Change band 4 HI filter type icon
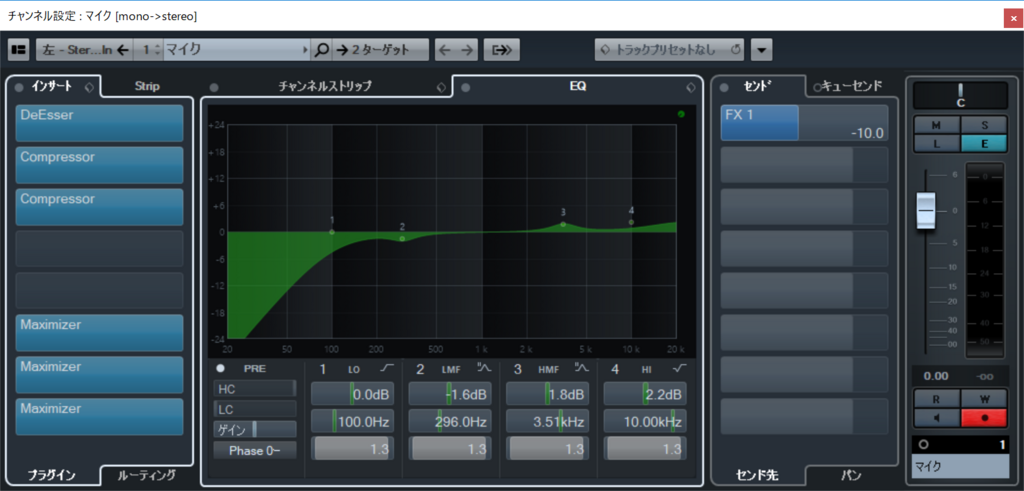Screen dimensions: 1024x491 679,368
